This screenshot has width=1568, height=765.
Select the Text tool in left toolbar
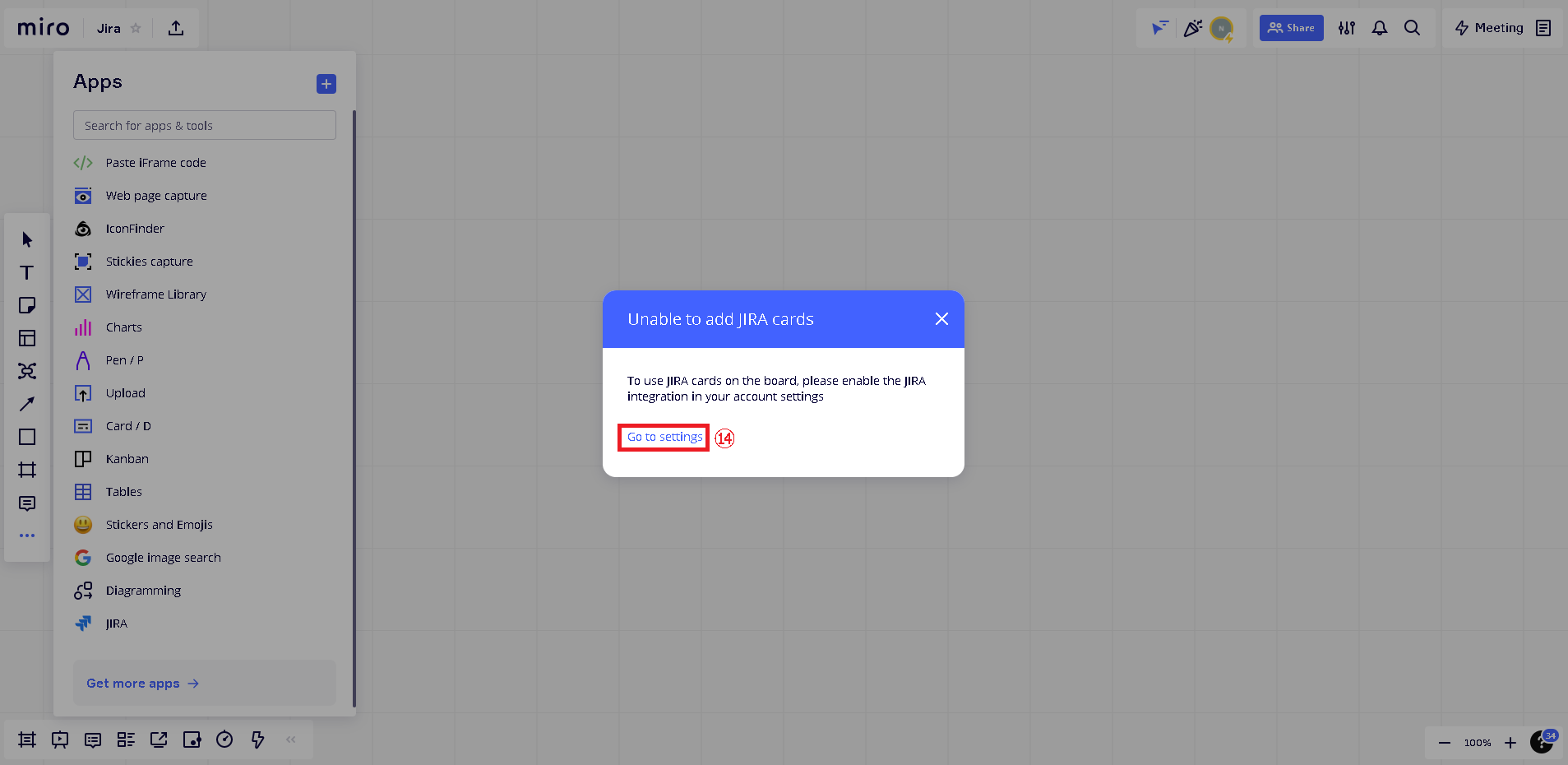click(27, 272)
